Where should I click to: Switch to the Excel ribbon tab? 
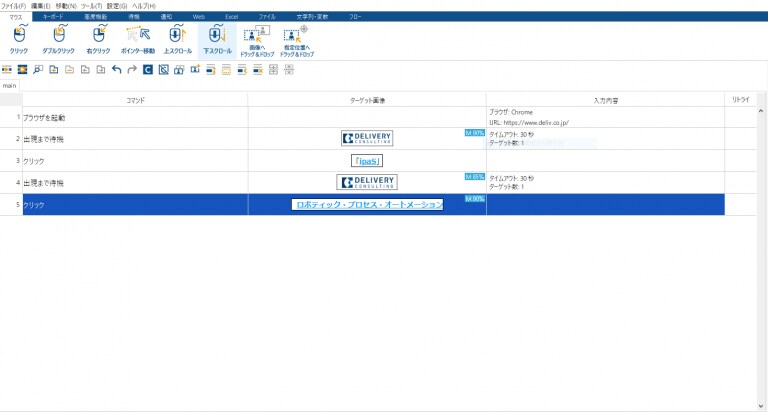pos(232,17)
